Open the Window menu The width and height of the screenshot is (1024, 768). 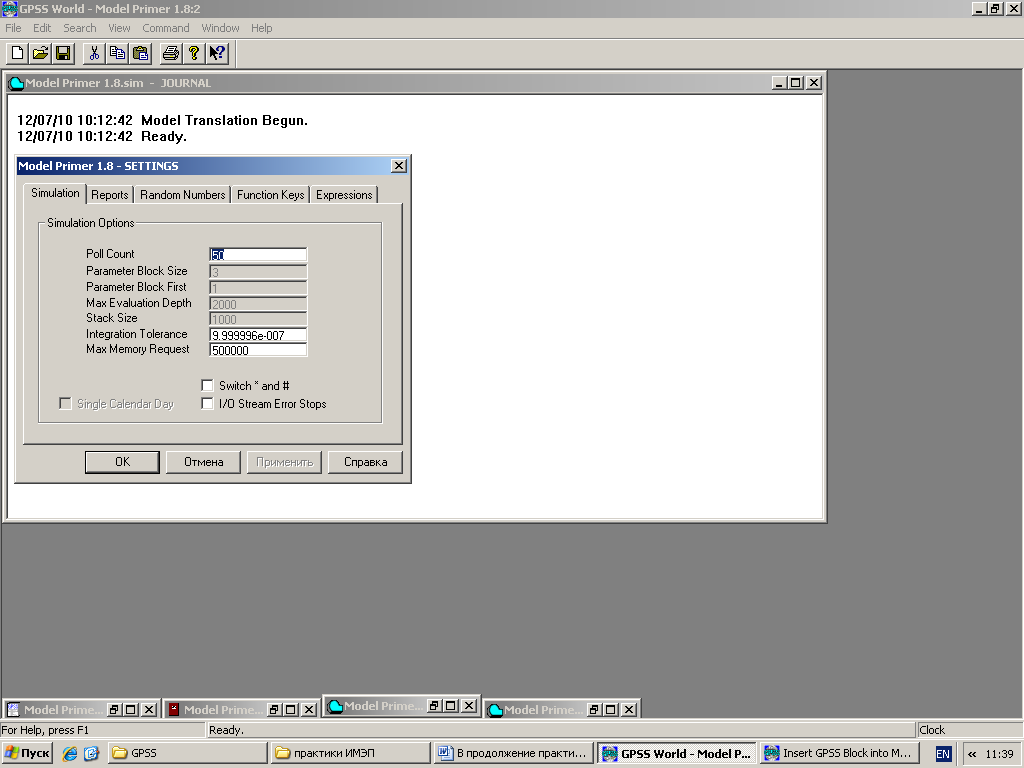pyautogui.click(x=220, y=28)
